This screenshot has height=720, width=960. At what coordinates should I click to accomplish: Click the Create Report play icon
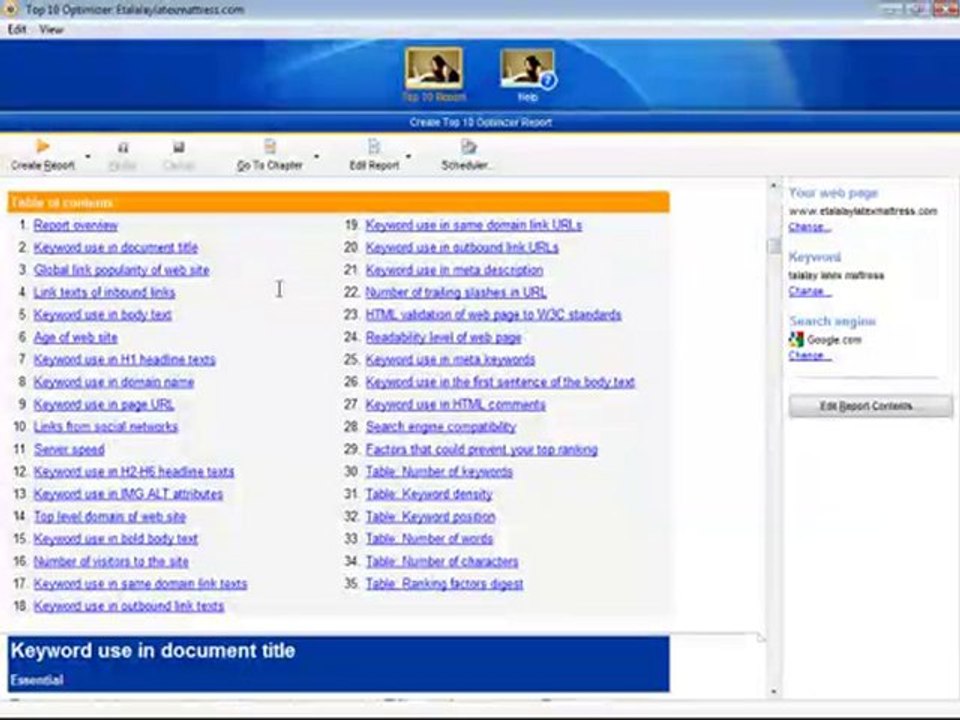coord(42,146)
